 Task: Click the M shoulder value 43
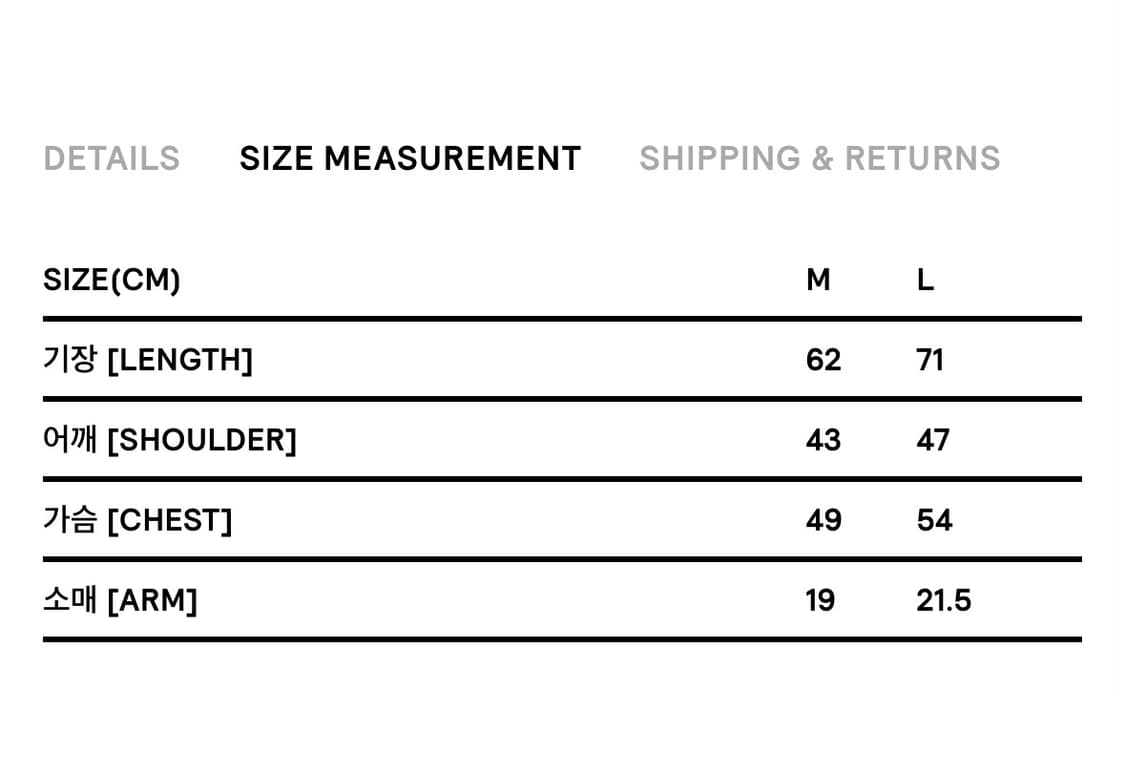pos(823,440)
